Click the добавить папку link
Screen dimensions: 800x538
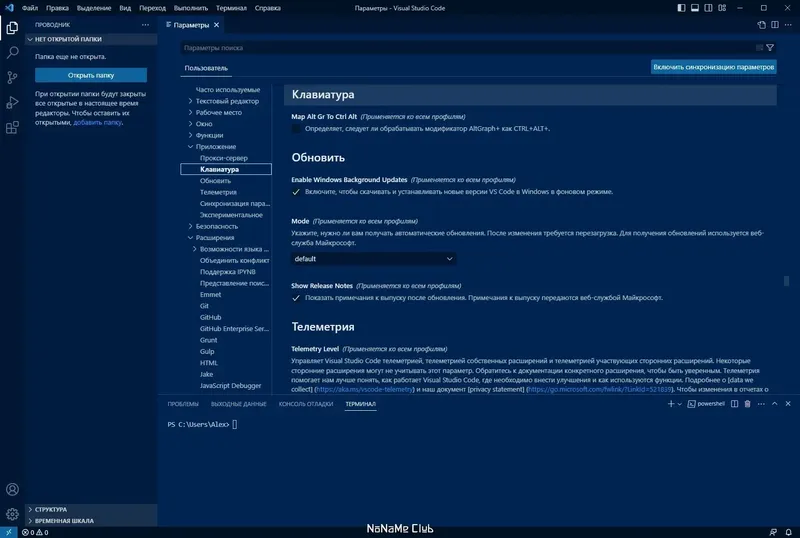click(x=97, y=123)
